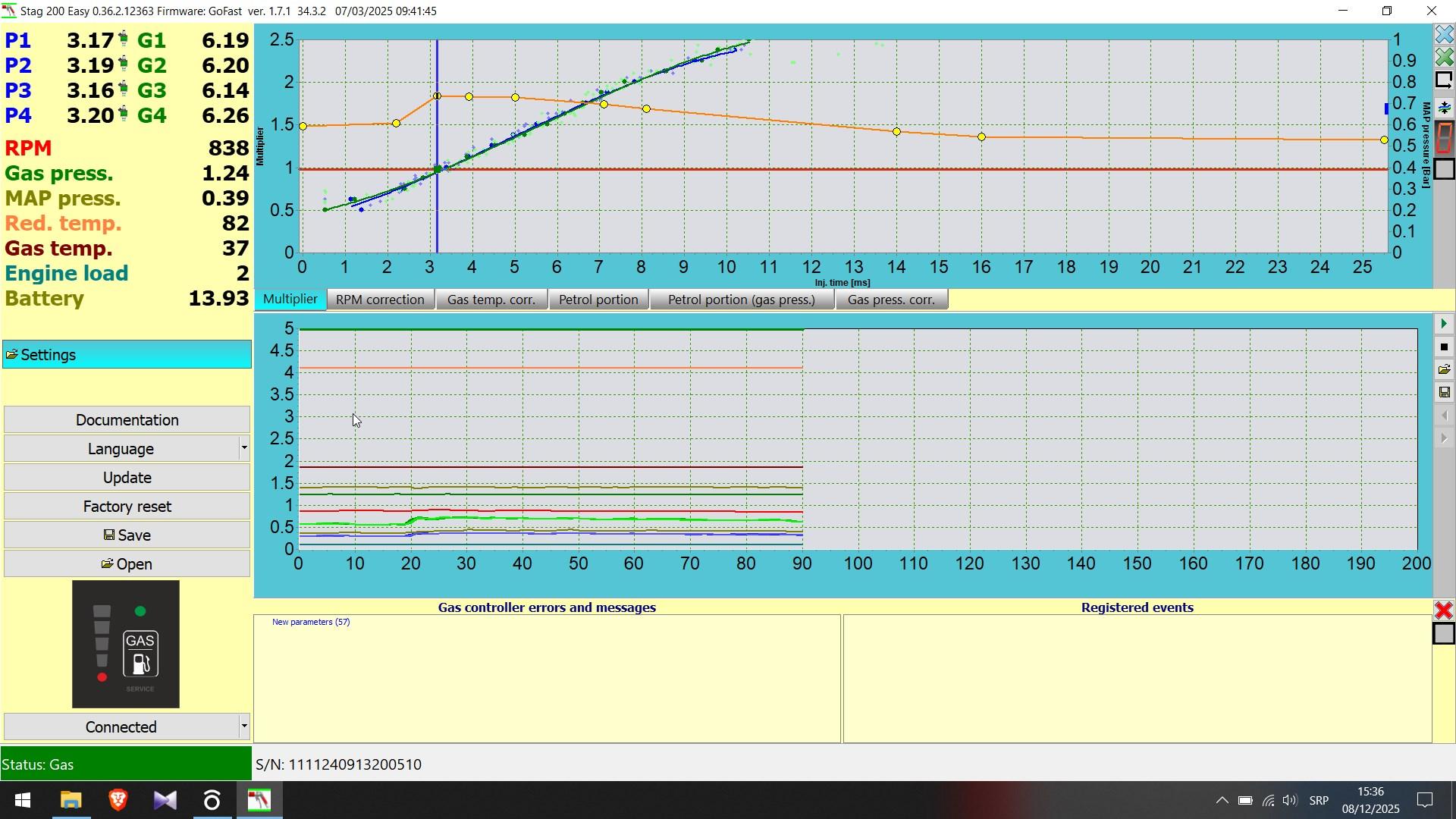
Task: Toggle the gray square below red X
Action: [1444, 634]
